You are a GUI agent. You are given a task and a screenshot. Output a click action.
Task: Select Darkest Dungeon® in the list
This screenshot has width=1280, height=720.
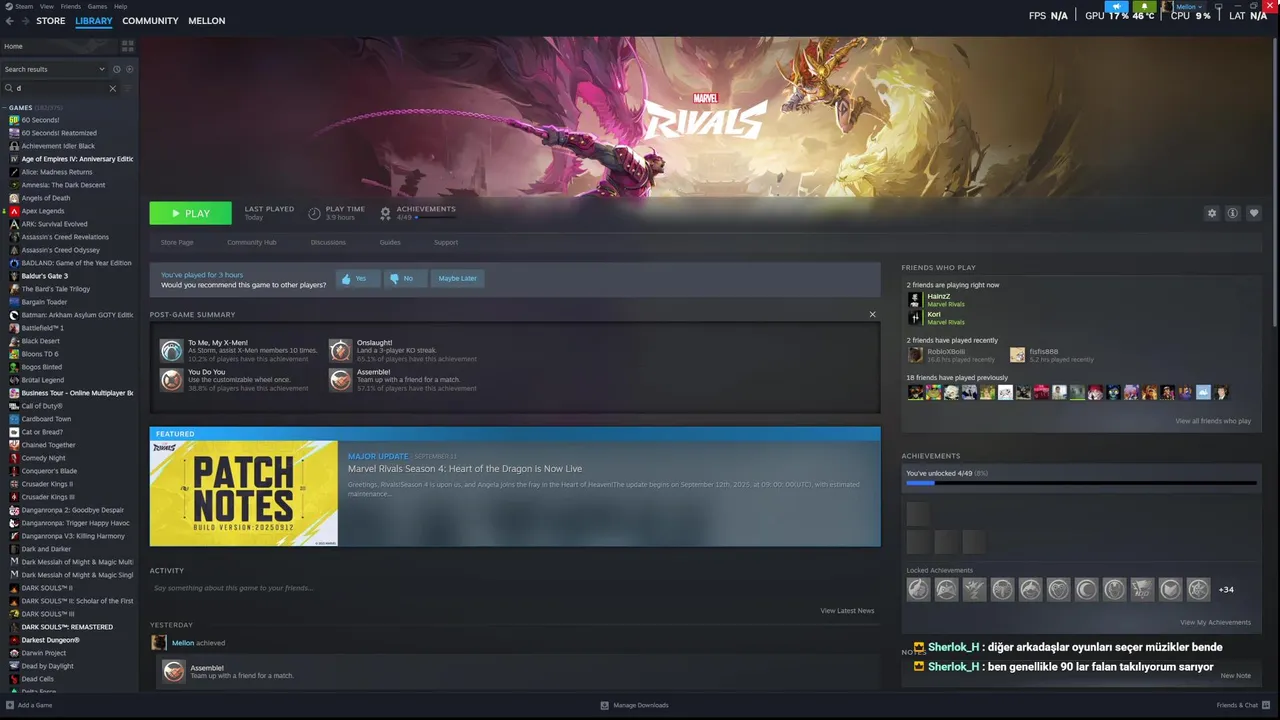[50, 640]
